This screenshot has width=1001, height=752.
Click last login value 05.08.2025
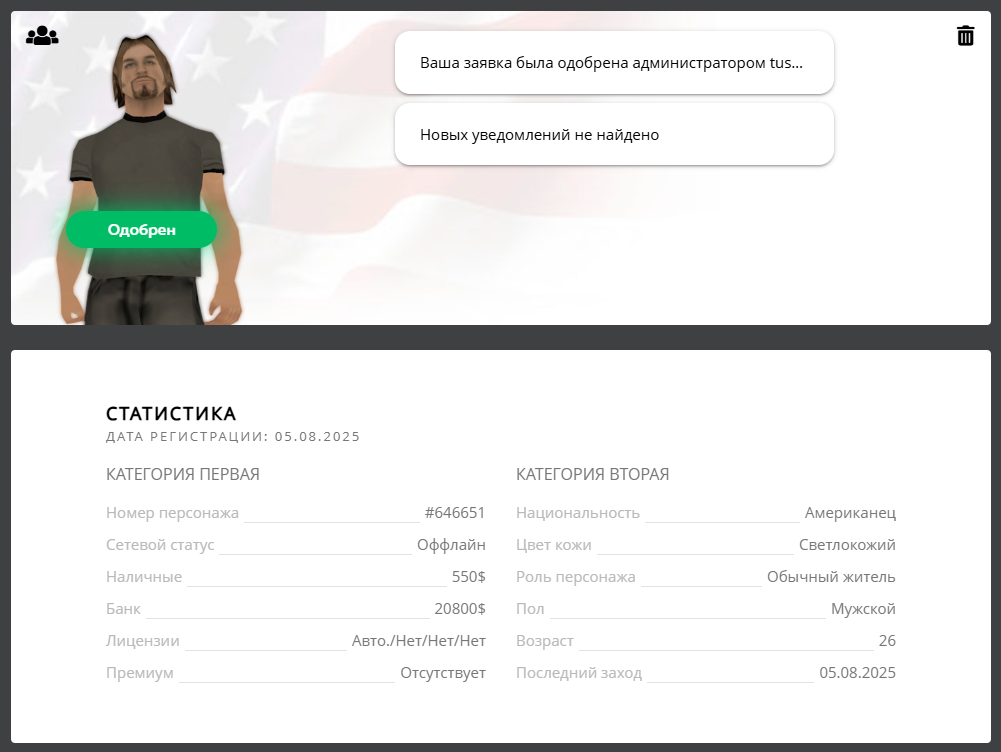pyautogui.click(x=857, y=672)
